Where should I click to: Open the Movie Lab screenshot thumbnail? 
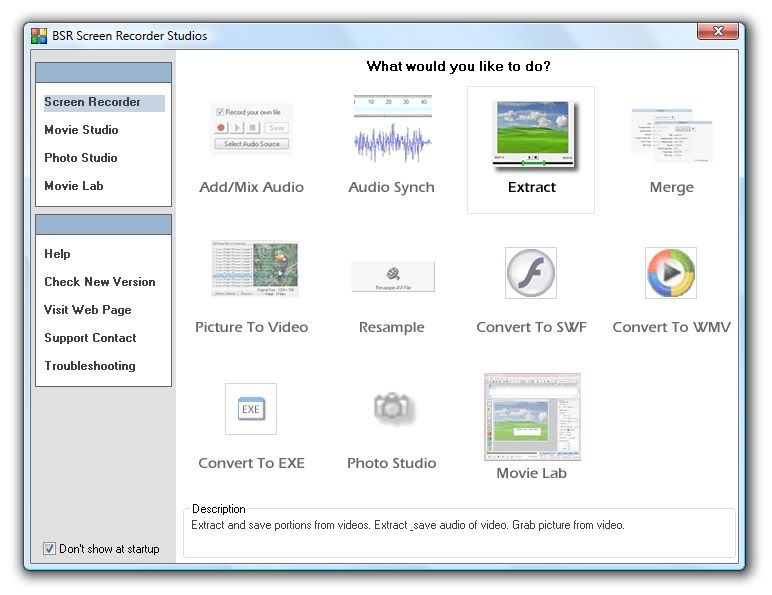pyautogui.click(x=532, y=417)
